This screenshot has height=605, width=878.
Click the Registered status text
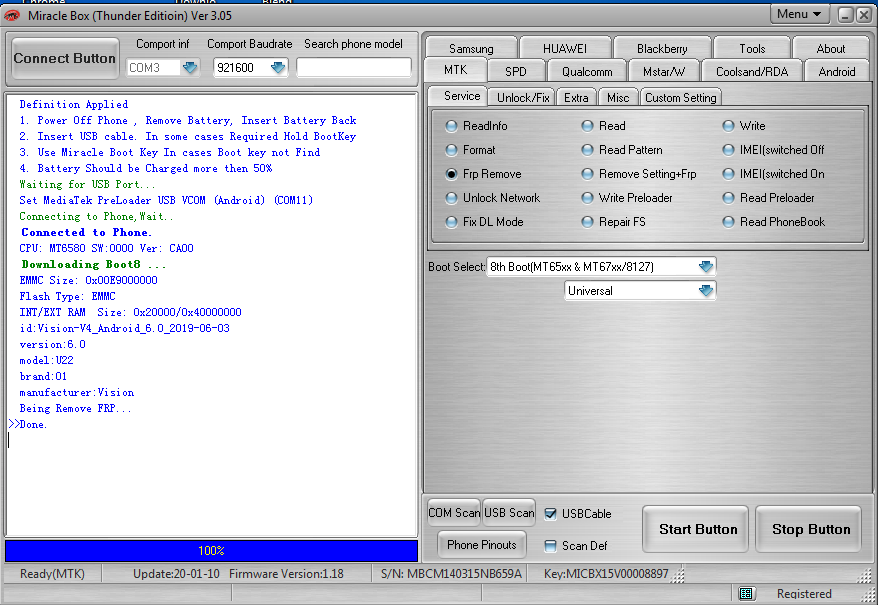click(x=804, y=594)
